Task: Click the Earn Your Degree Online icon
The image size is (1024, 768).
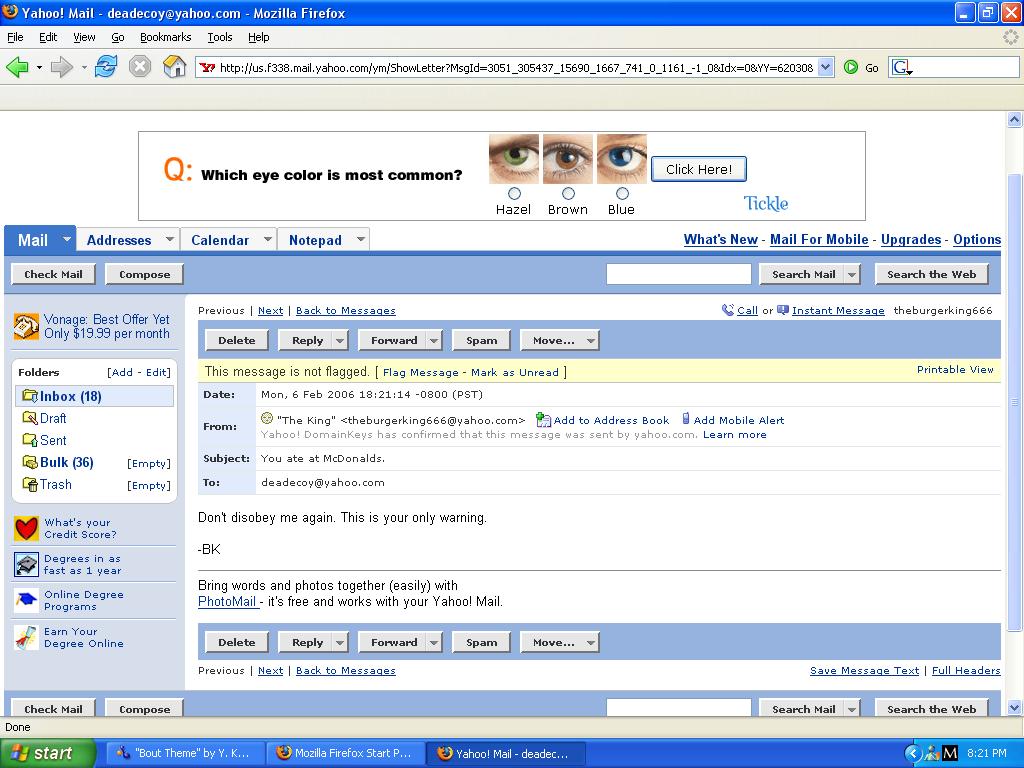Action: pos(26,637)
